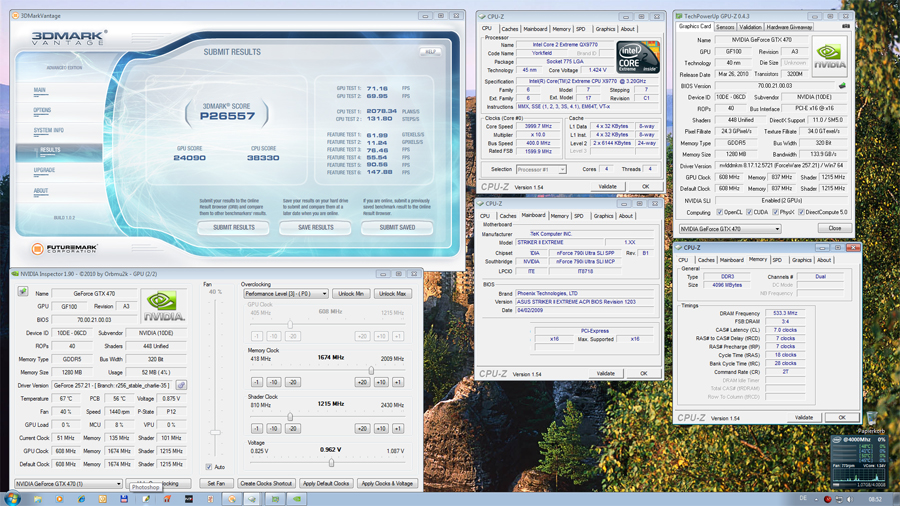Select Graphics tab in Memory CPU-Z window
Screen dimensions: 900x506
click(801, 260)
